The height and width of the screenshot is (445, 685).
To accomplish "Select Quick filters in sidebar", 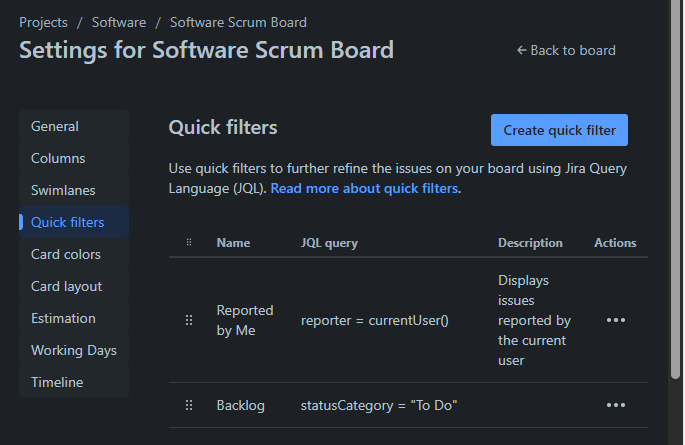I will click(74, 222).
